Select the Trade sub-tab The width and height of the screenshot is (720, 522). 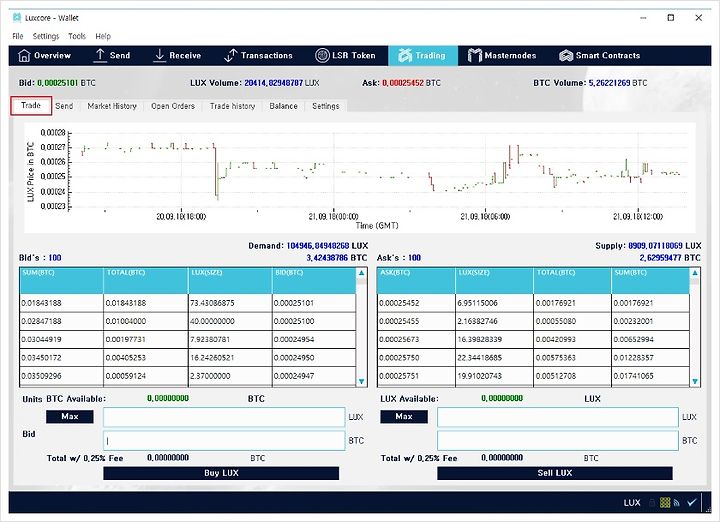click(x=31, y=106)
